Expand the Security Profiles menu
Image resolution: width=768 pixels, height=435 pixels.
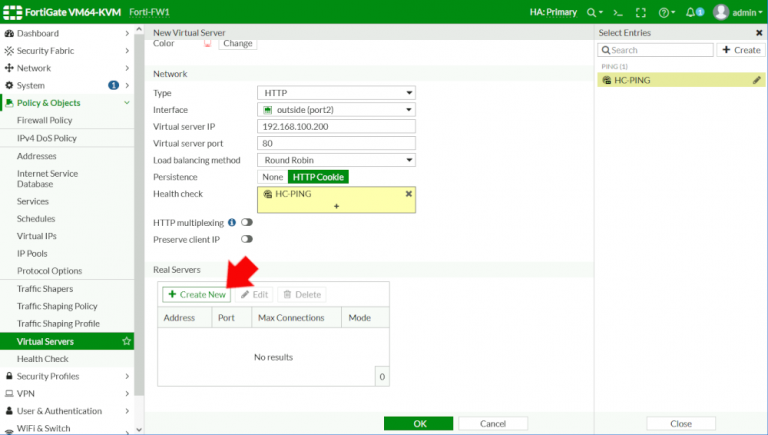(67, 376)
